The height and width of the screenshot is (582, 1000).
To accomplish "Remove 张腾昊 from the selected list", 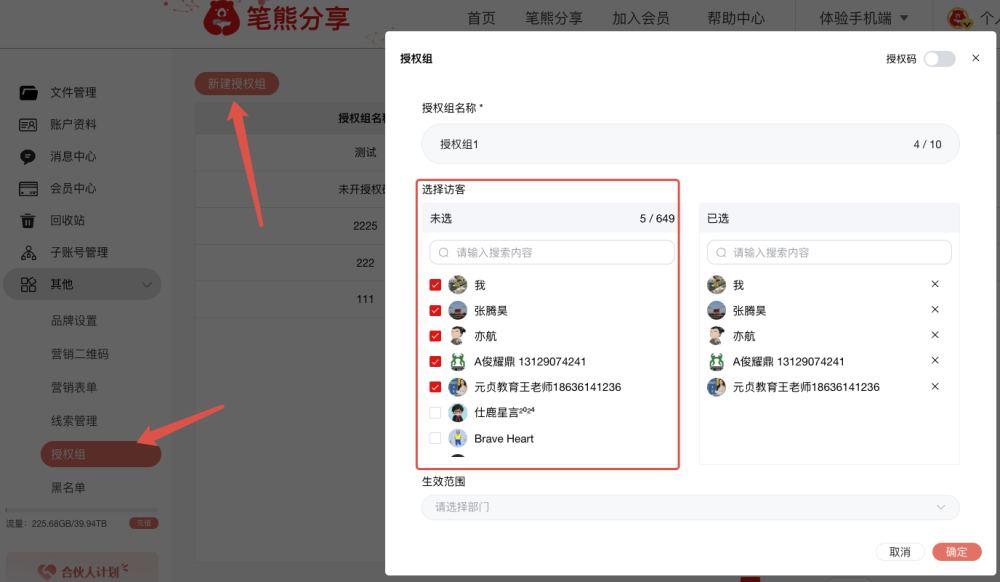I will point(935,310).
